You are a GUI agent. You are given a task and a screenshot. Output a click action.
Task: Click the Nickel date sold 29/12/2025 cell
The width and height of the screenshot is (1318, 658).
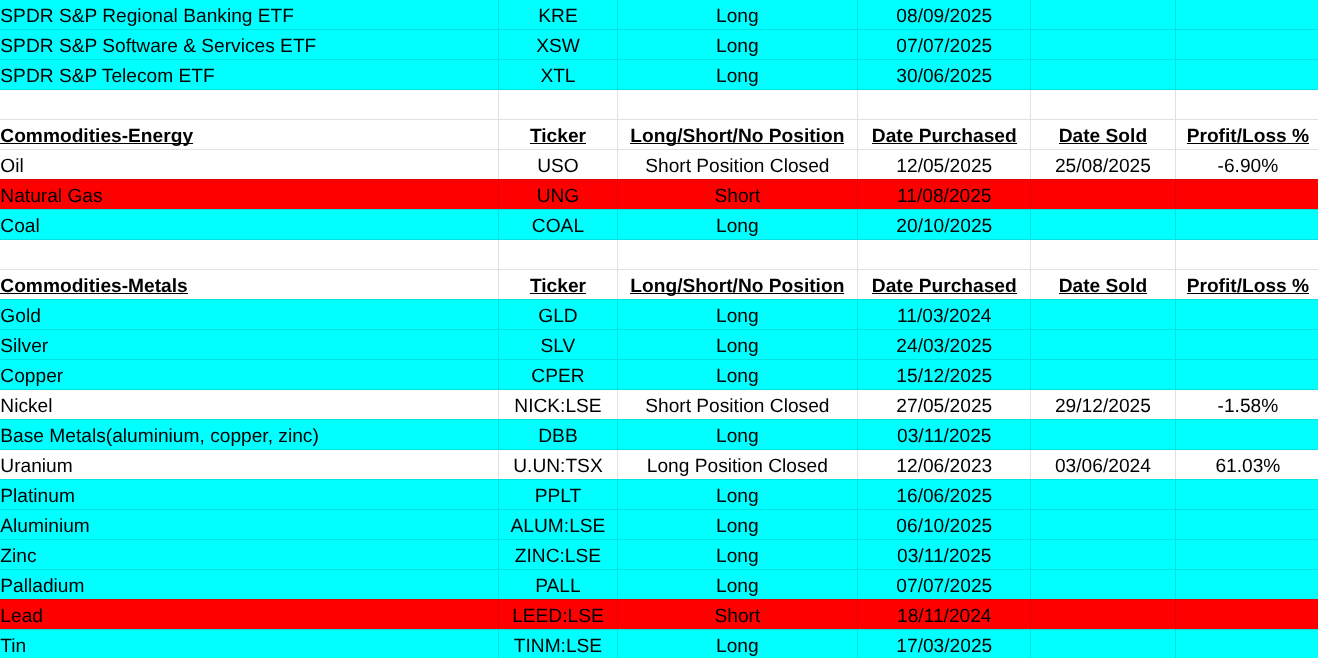[1102, 406]
